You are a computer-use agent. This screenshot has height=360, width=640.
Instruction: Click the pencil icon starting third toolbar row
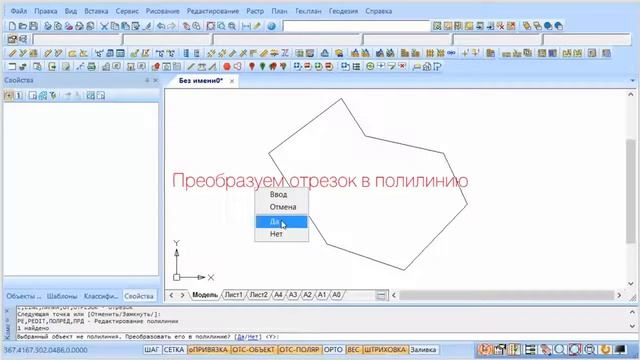pyautogui.click(x=12, y=53)
